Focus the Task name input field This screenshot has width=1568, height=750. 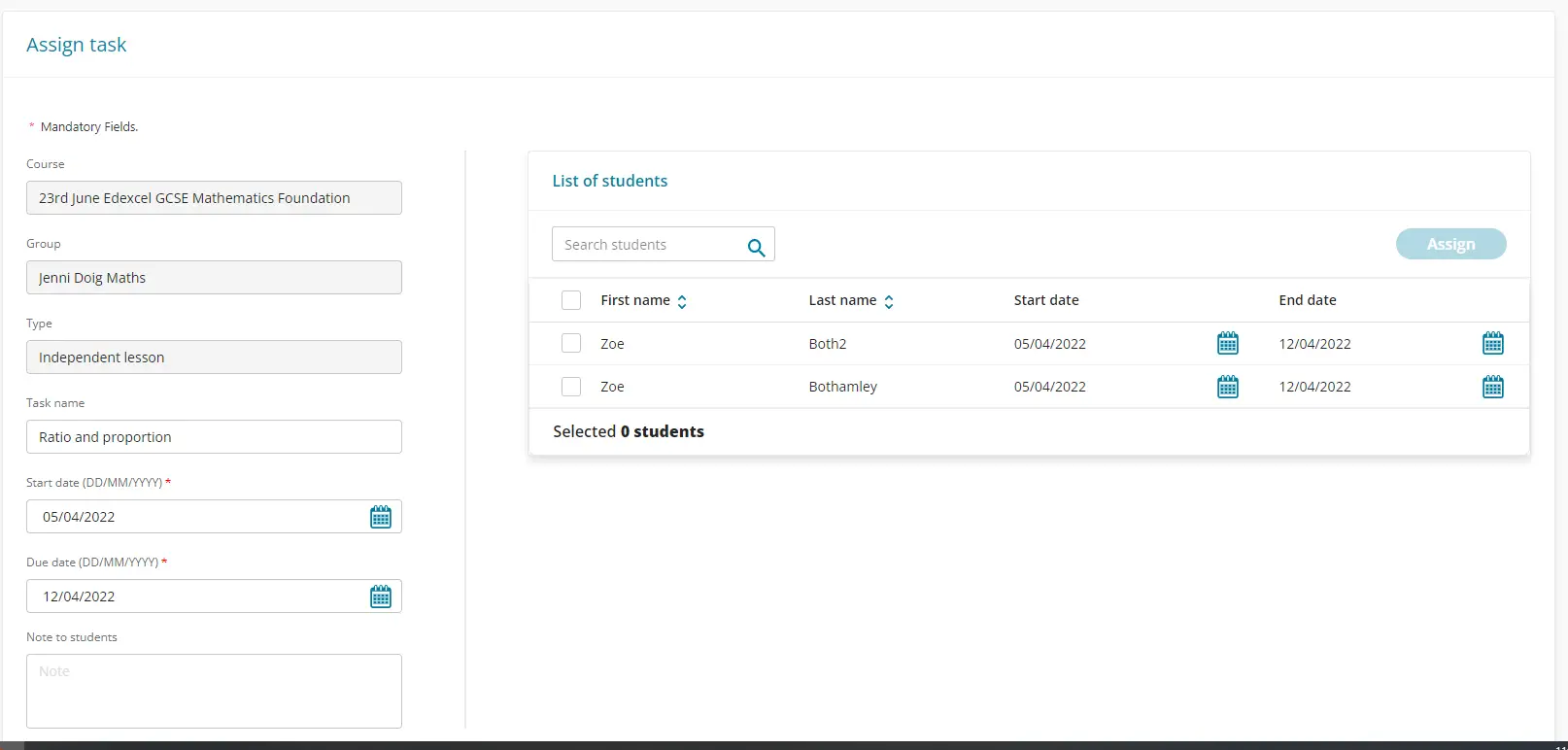point(214,437)
